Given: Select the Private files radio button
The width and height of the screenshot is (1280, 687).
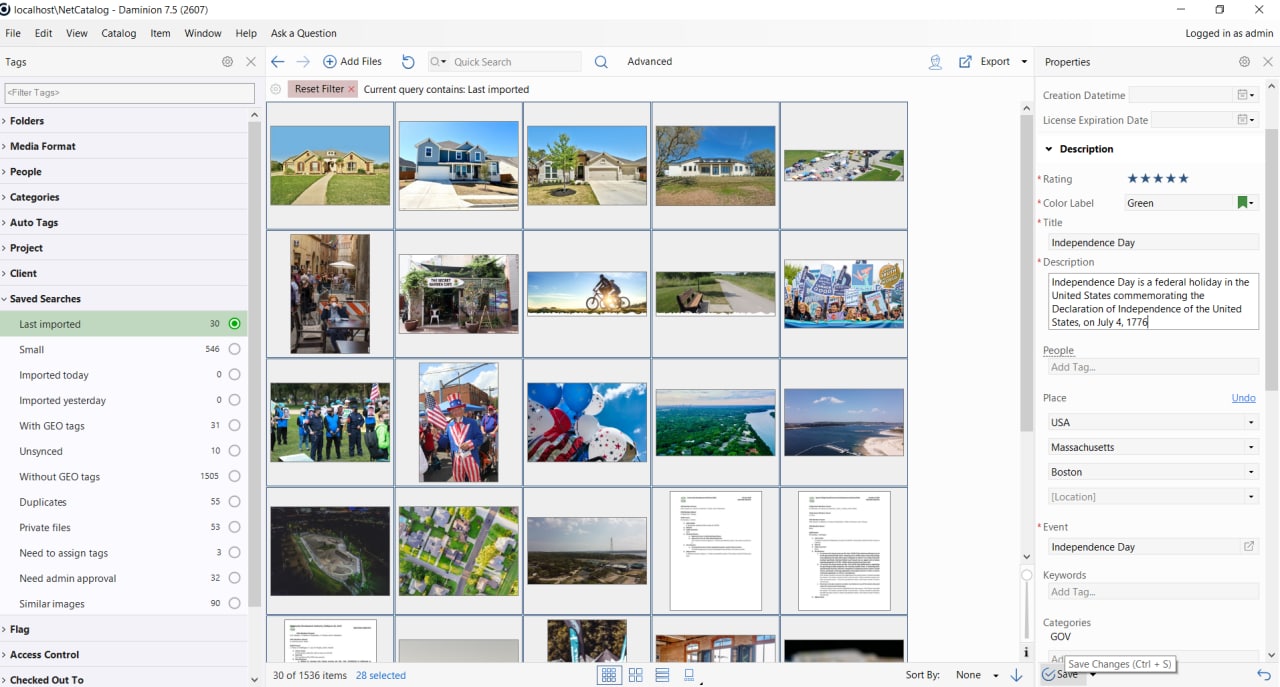Looking at the screenshot, I should pos(234,527).
